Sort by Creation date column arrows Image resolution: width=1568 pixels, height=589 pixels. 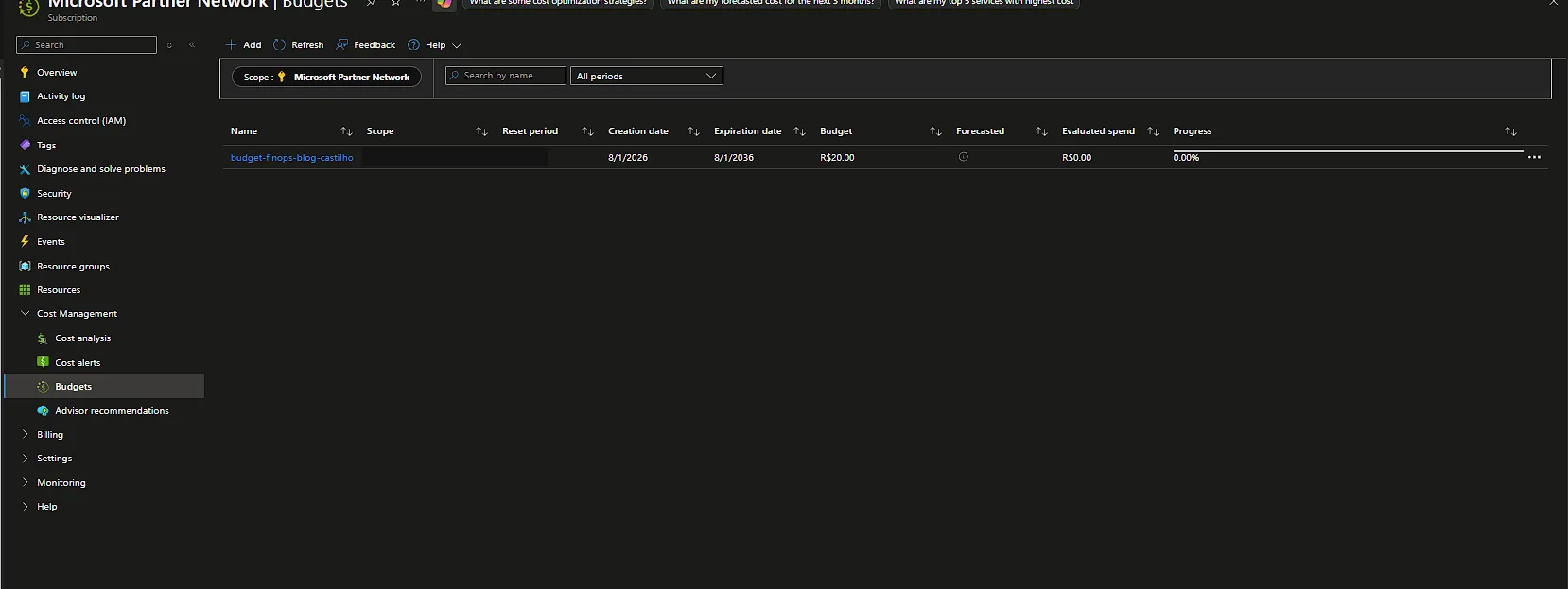693,131
